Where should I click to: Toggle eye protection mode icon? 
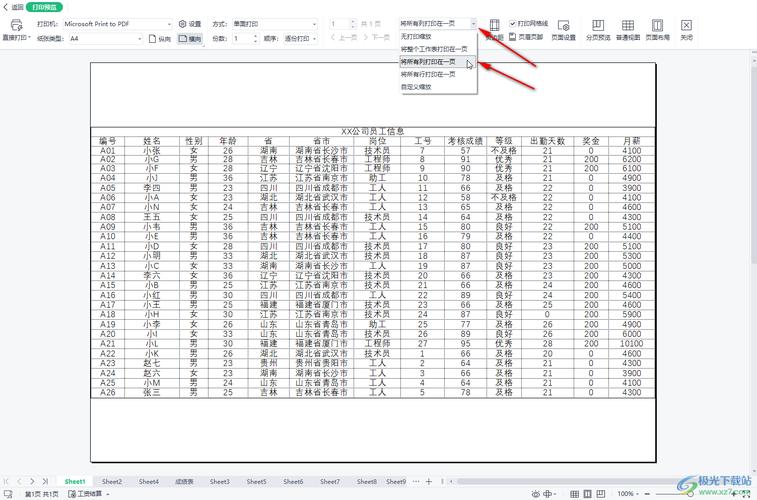pyautogui.click(x=535, y=494)
